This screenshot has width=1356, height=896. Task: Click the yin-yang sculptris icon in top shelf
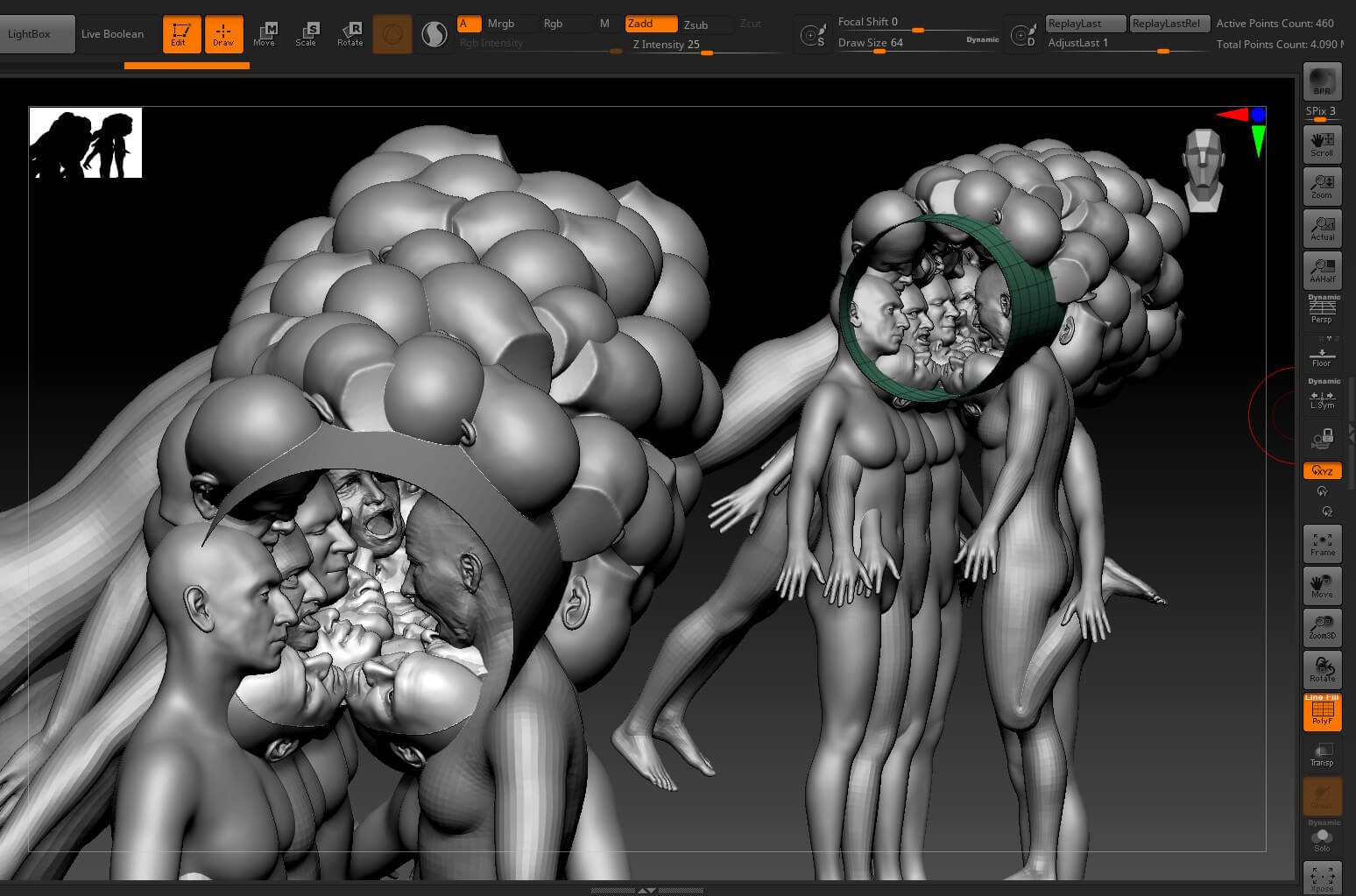[x=434, y=34]
